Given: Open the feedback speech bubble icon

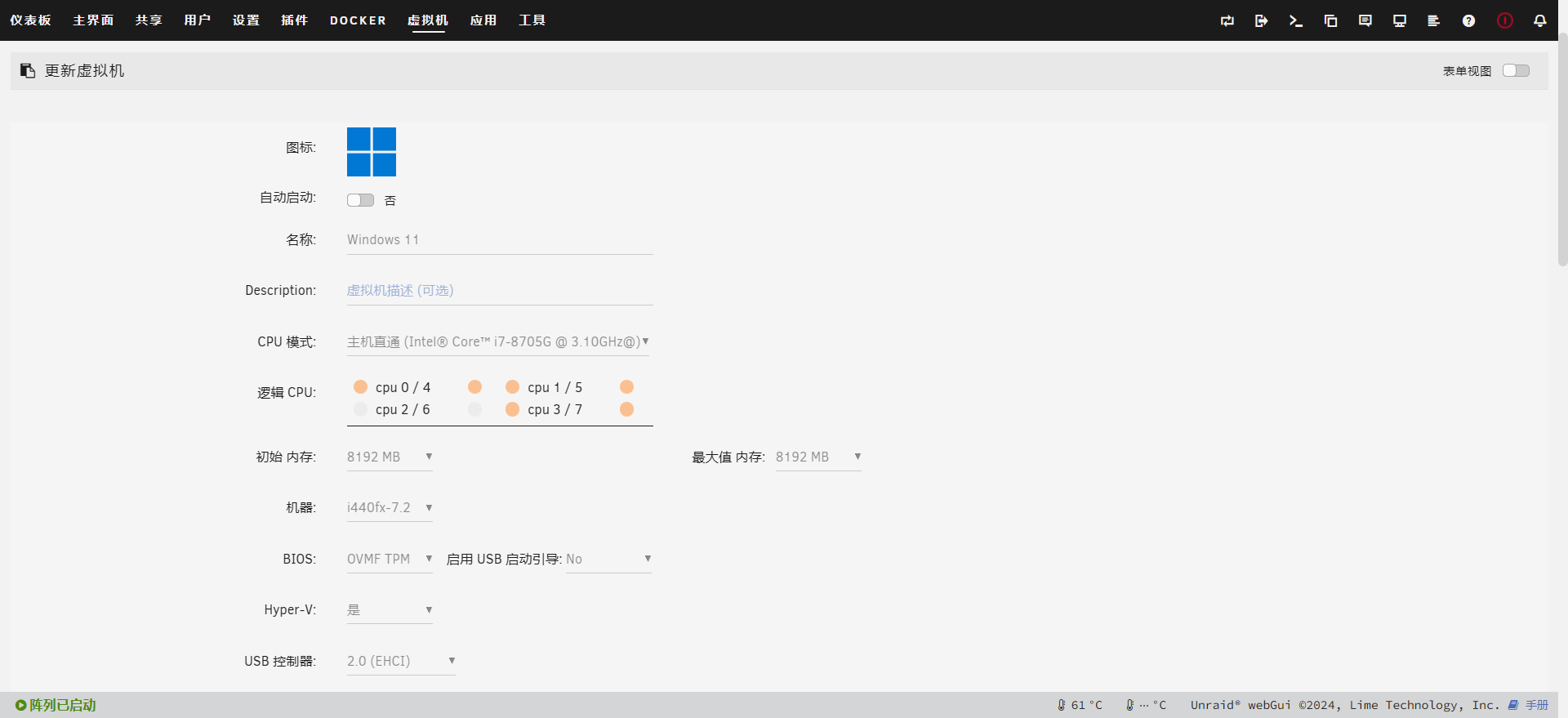Looking at the screenshot, I should coord(1365,20).
